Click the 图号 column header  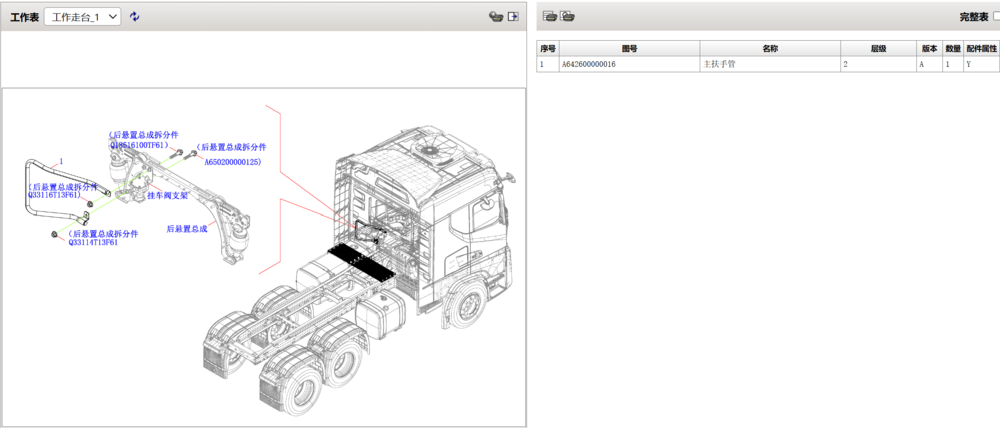coord(629,48)
